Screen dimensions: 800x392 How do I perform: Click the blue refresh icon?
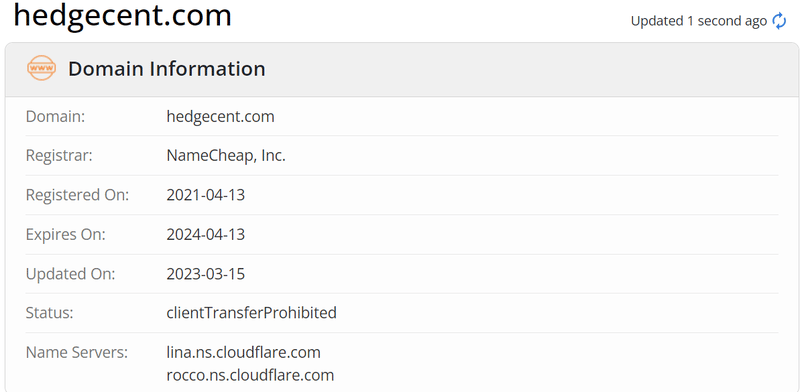(779, 21)
